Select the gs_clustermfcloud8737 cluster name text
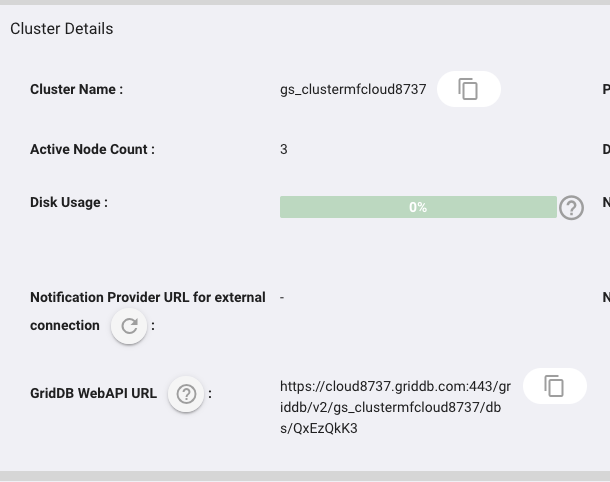610x482 pixels. pos(353,89)
